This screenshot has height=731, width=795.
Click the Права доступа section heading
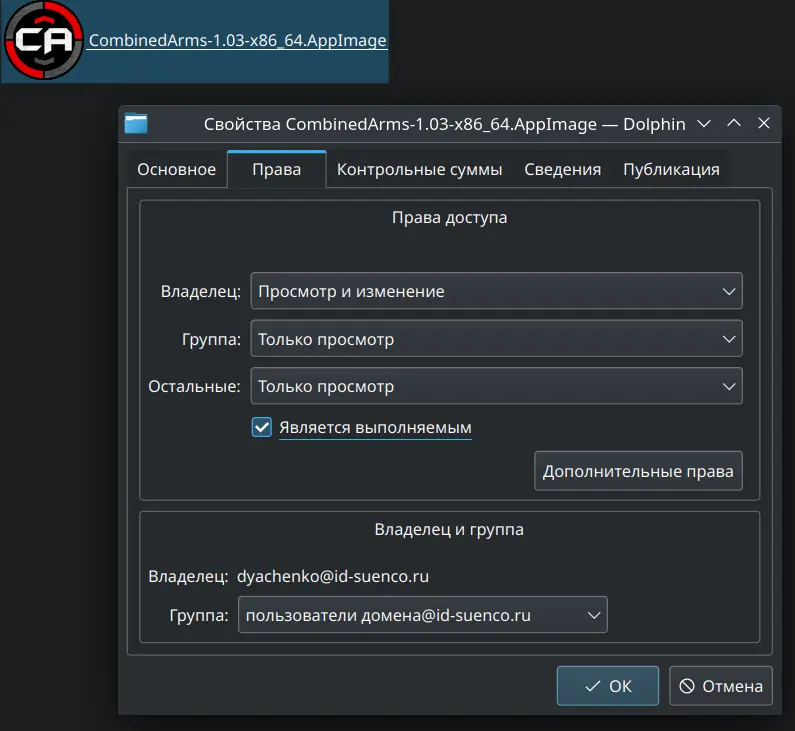(x=449, y=217)
